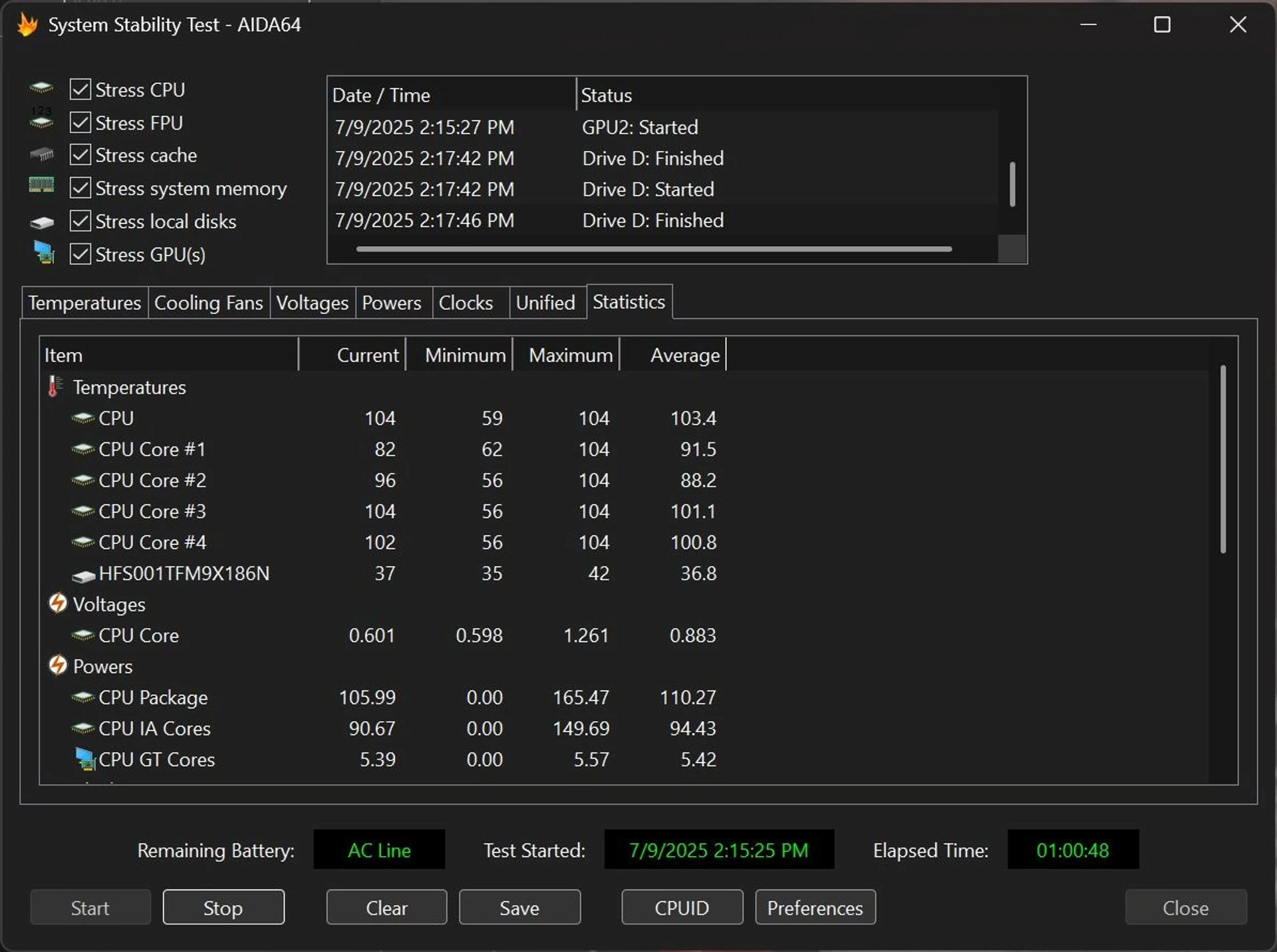Click the Clear button
This screenshot has width=1277, height=952.
click(x=386, y=907)
